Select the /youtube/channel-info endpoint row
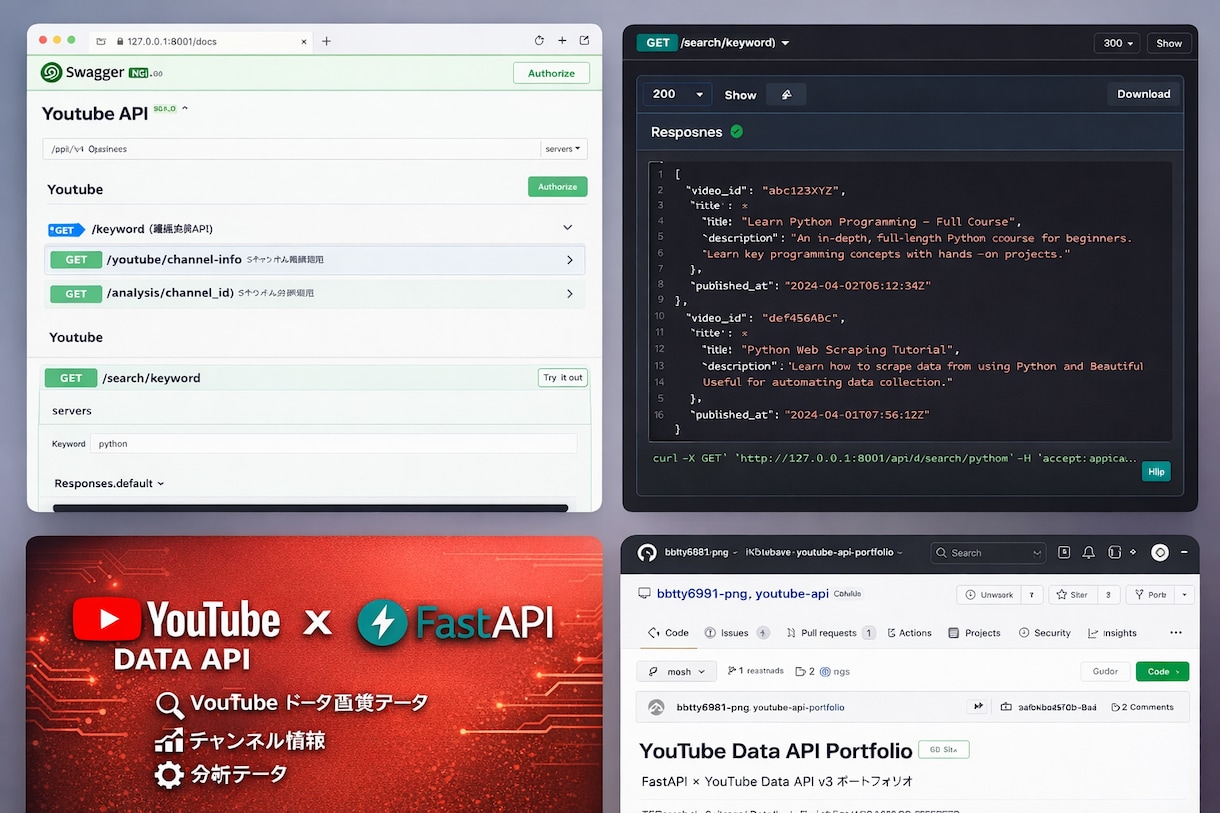 point(315,260)
